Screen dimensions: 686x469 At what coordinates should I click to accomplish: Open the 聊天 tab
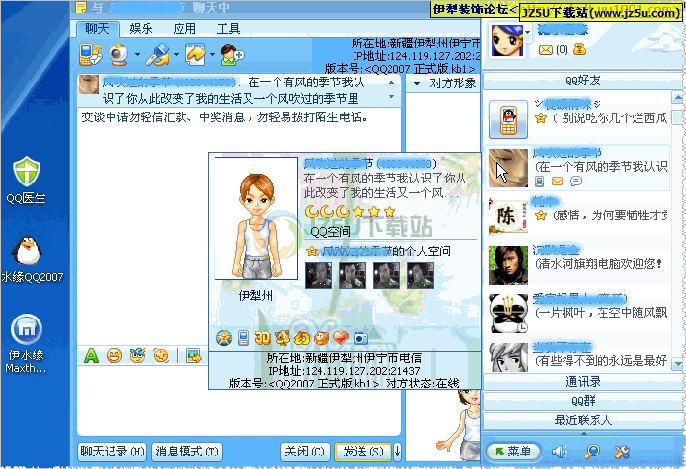pos(98,29)
